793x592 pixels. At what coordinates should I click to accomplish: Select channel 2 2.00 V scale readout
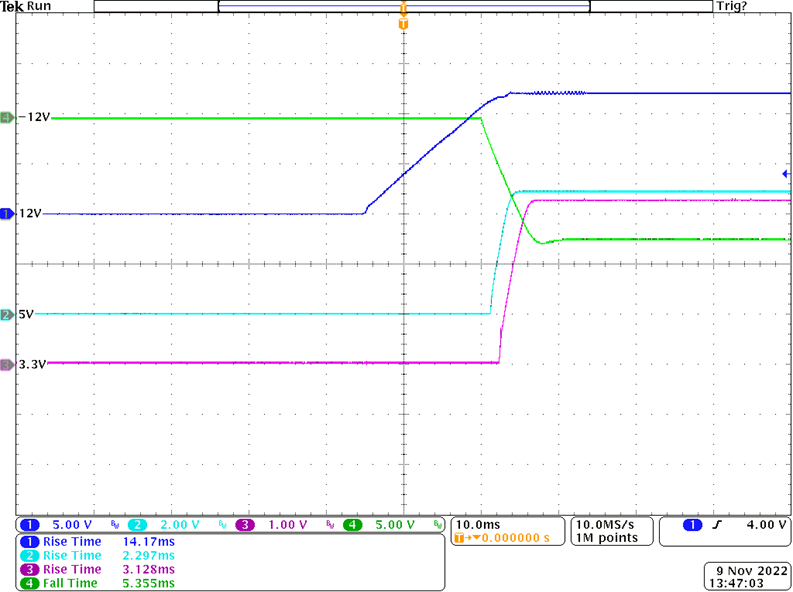(179, 525)
